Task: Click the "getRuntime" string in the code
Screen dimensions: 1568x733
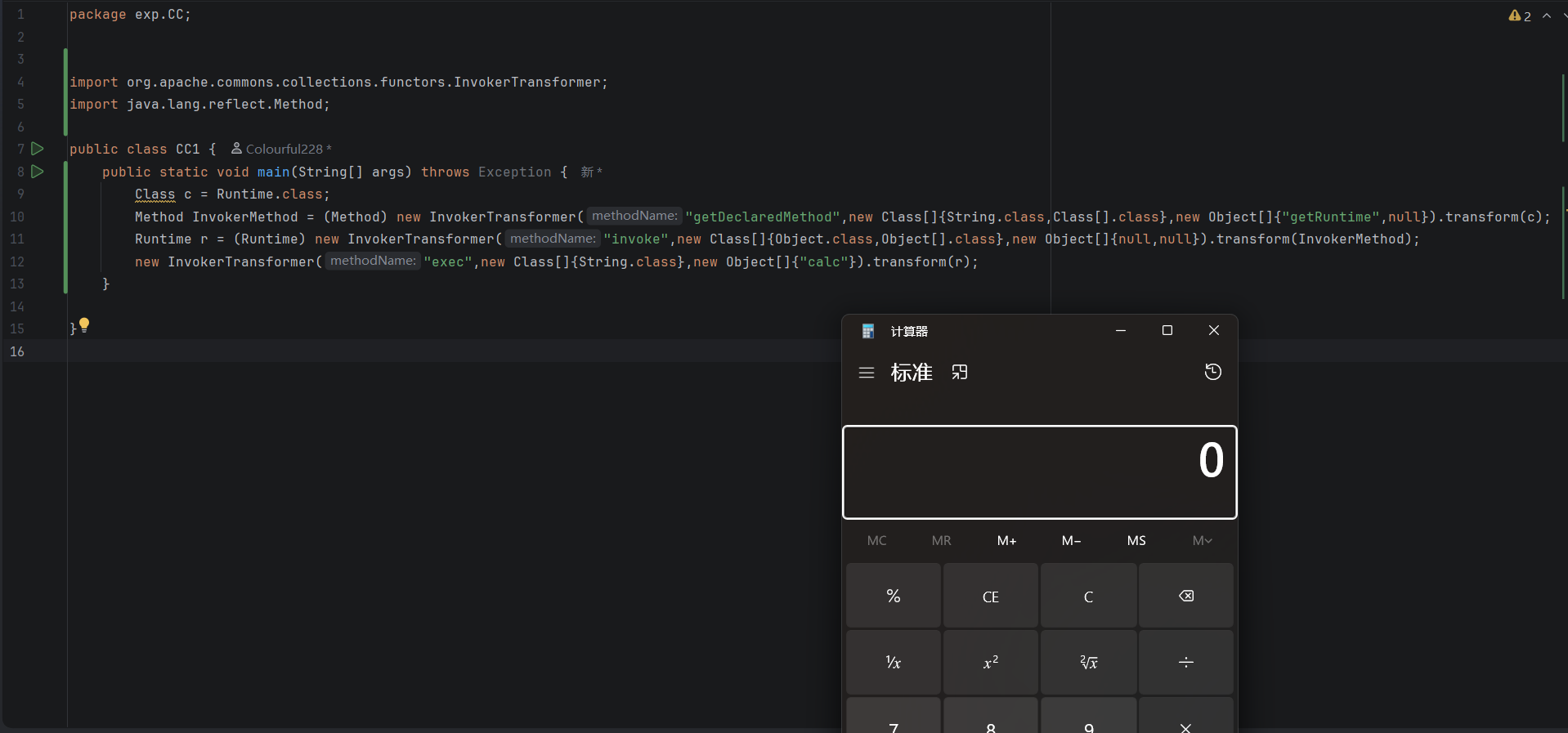Action: pos(1331,217)
